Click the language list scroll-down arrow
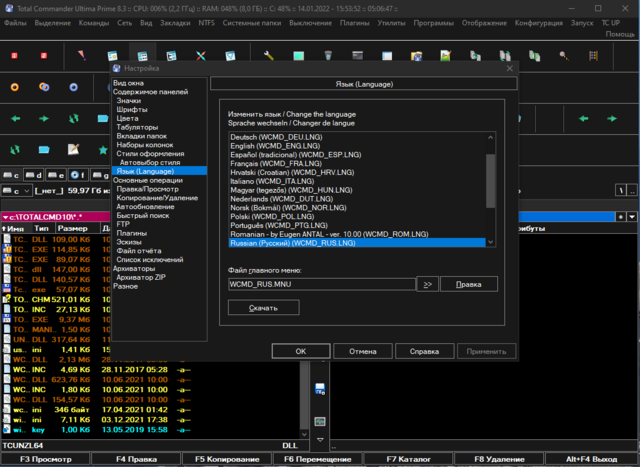 click(x=491, y=242)
